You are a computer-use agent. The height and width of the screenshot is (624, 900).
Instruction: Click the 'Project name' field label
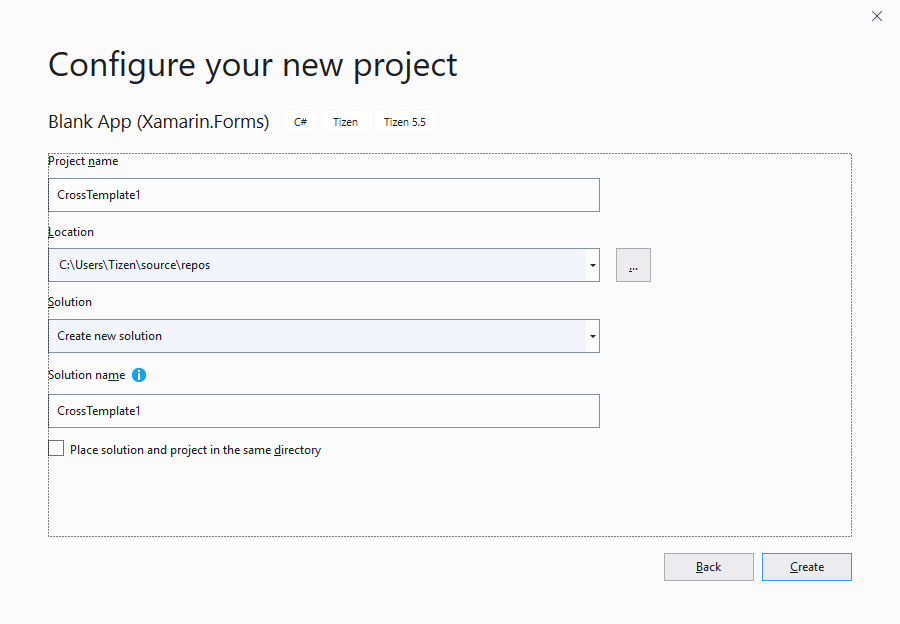tap(83, 161)
